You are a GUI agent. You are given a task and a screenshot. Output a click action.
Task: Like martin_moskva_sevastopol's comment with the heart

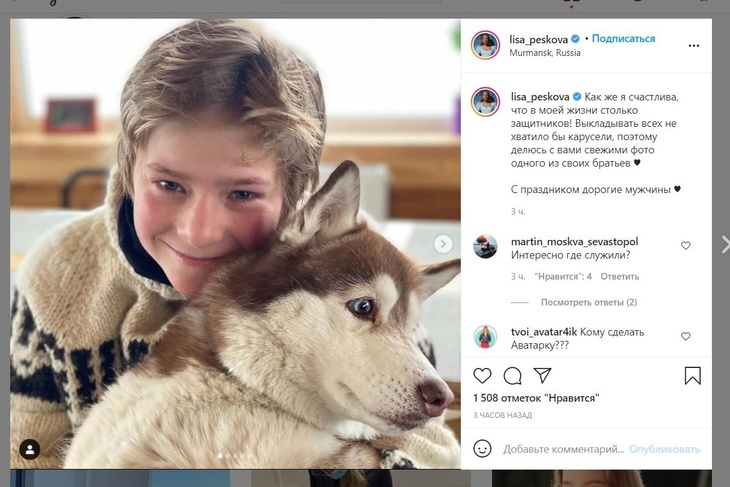686,245
